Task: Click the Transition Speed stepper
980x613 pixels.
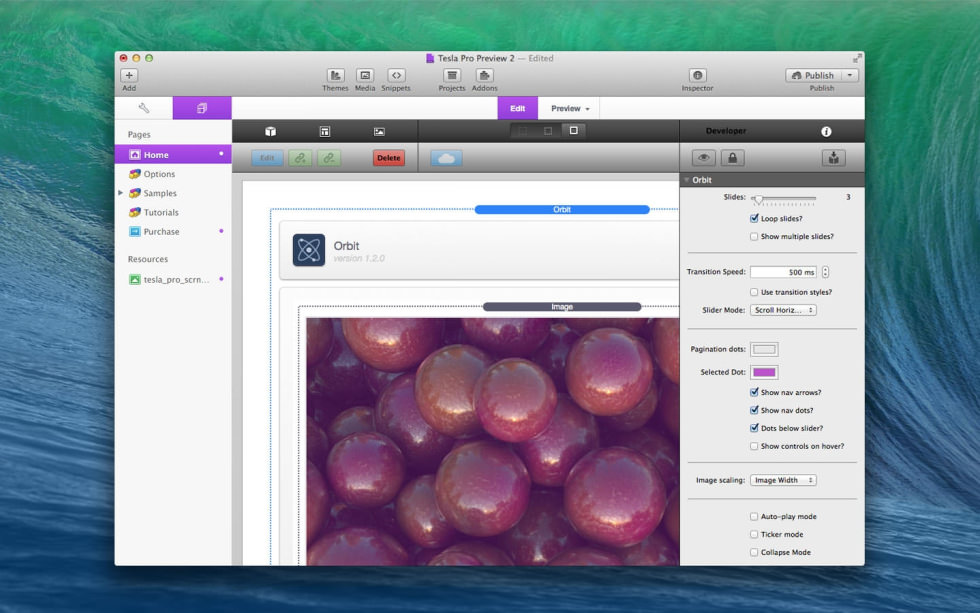Action: (x=826, y=272)
